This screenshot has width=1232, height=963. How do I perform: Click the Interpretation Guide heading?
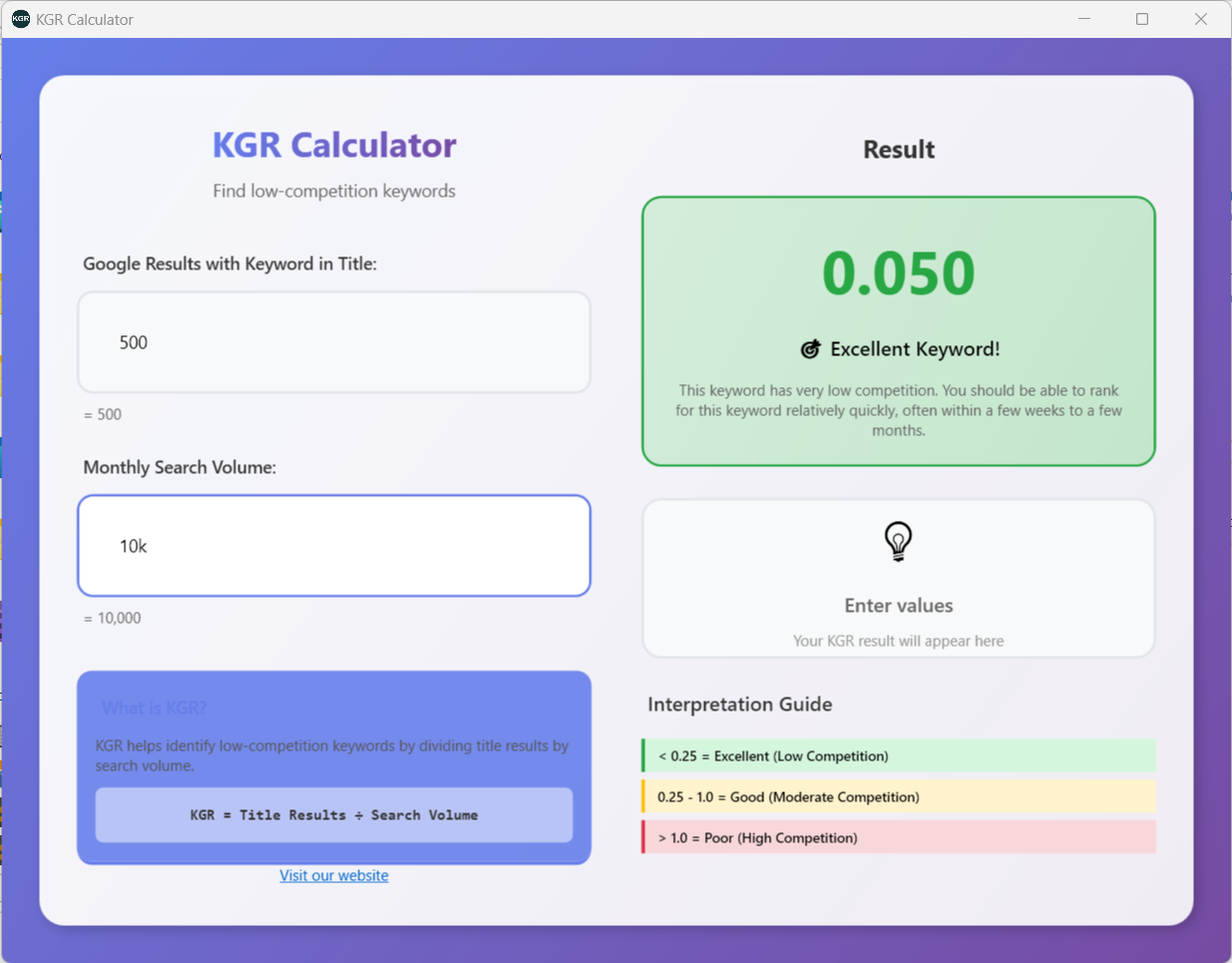pyautogui.click(x=740, y=705)
